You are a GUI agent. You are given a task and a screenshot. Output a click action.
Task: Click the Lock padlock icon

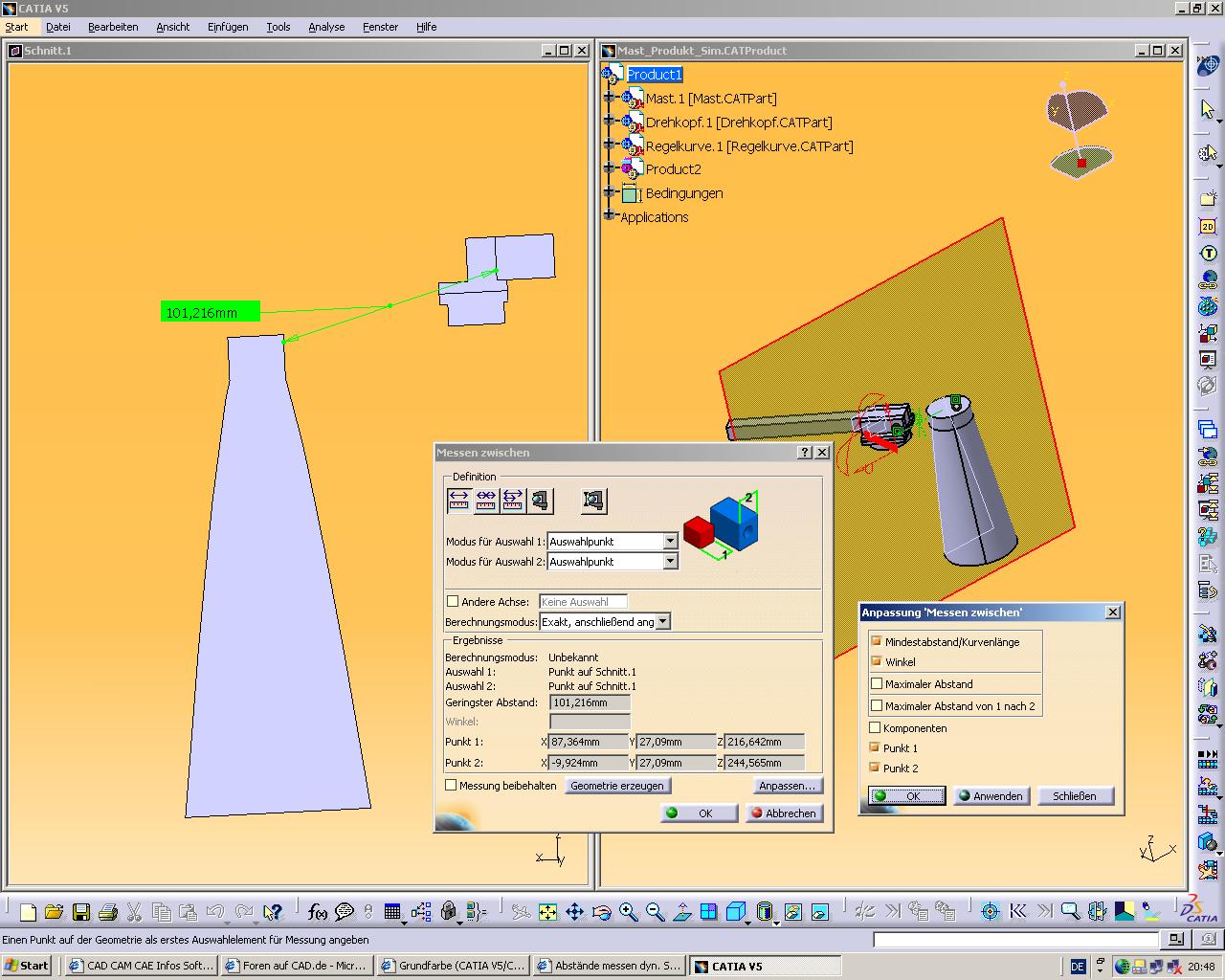[x=449, y=912]
